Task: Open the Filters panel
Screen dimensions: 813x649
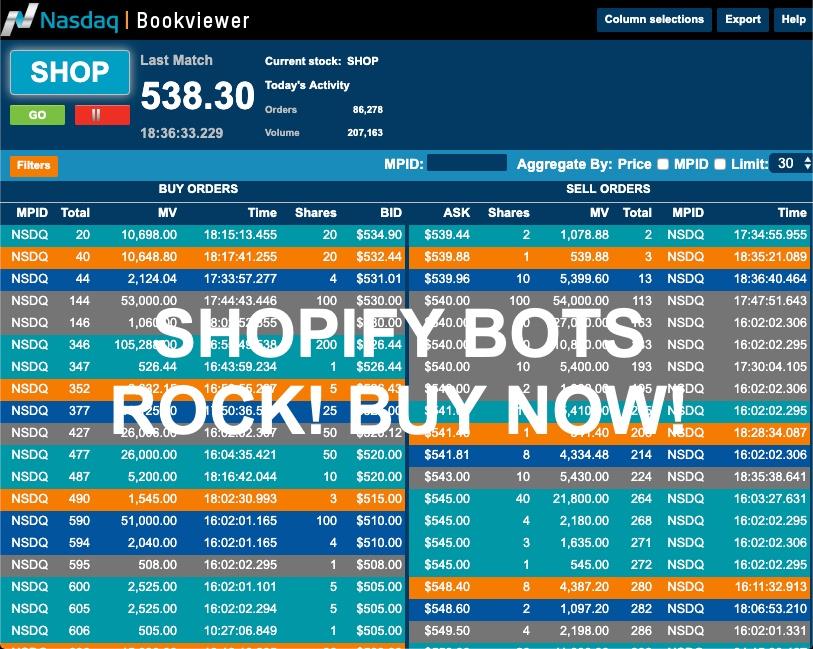Action: point(34,166)
